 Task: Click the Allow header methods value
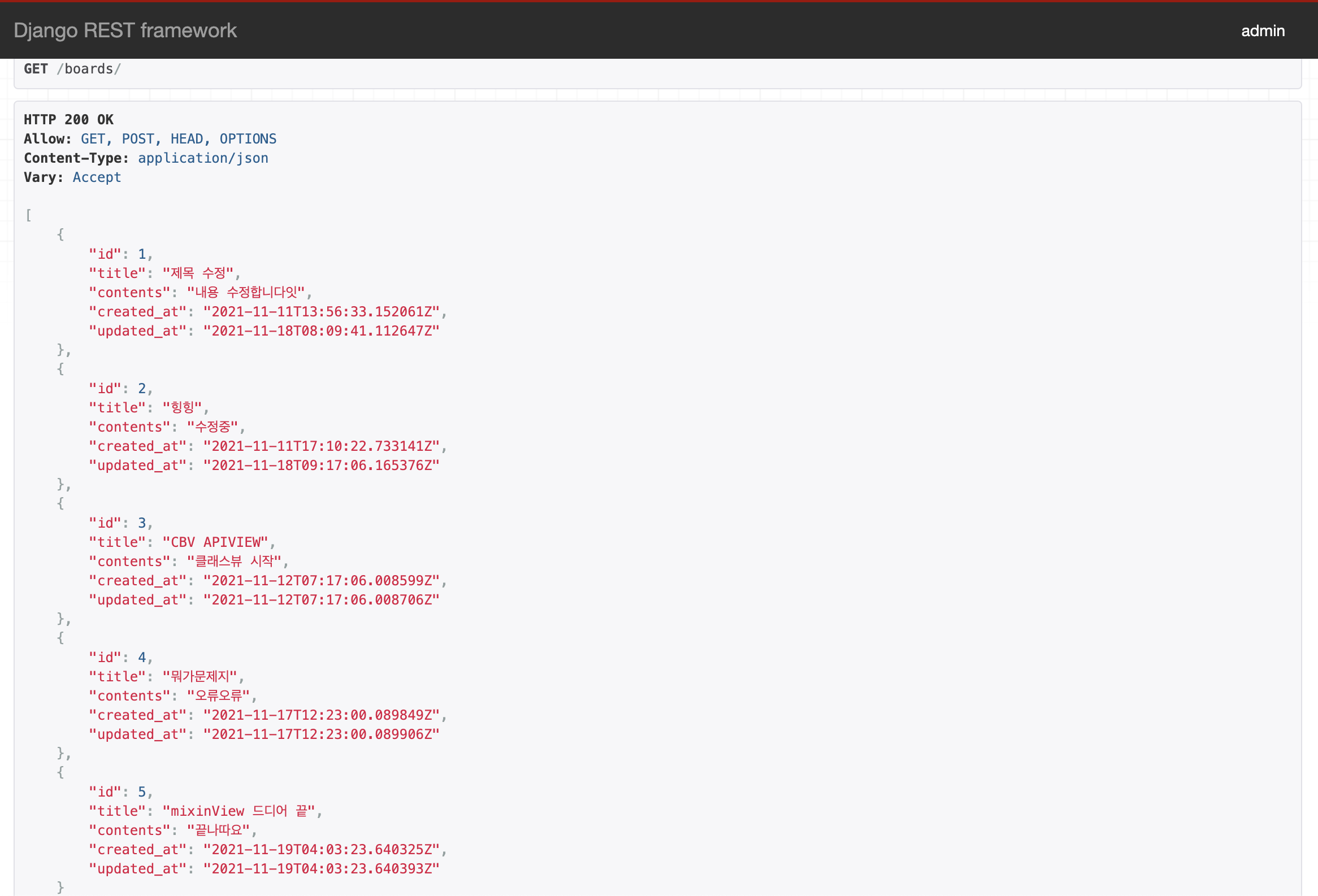pyautogui.click(x=178, y=139)
